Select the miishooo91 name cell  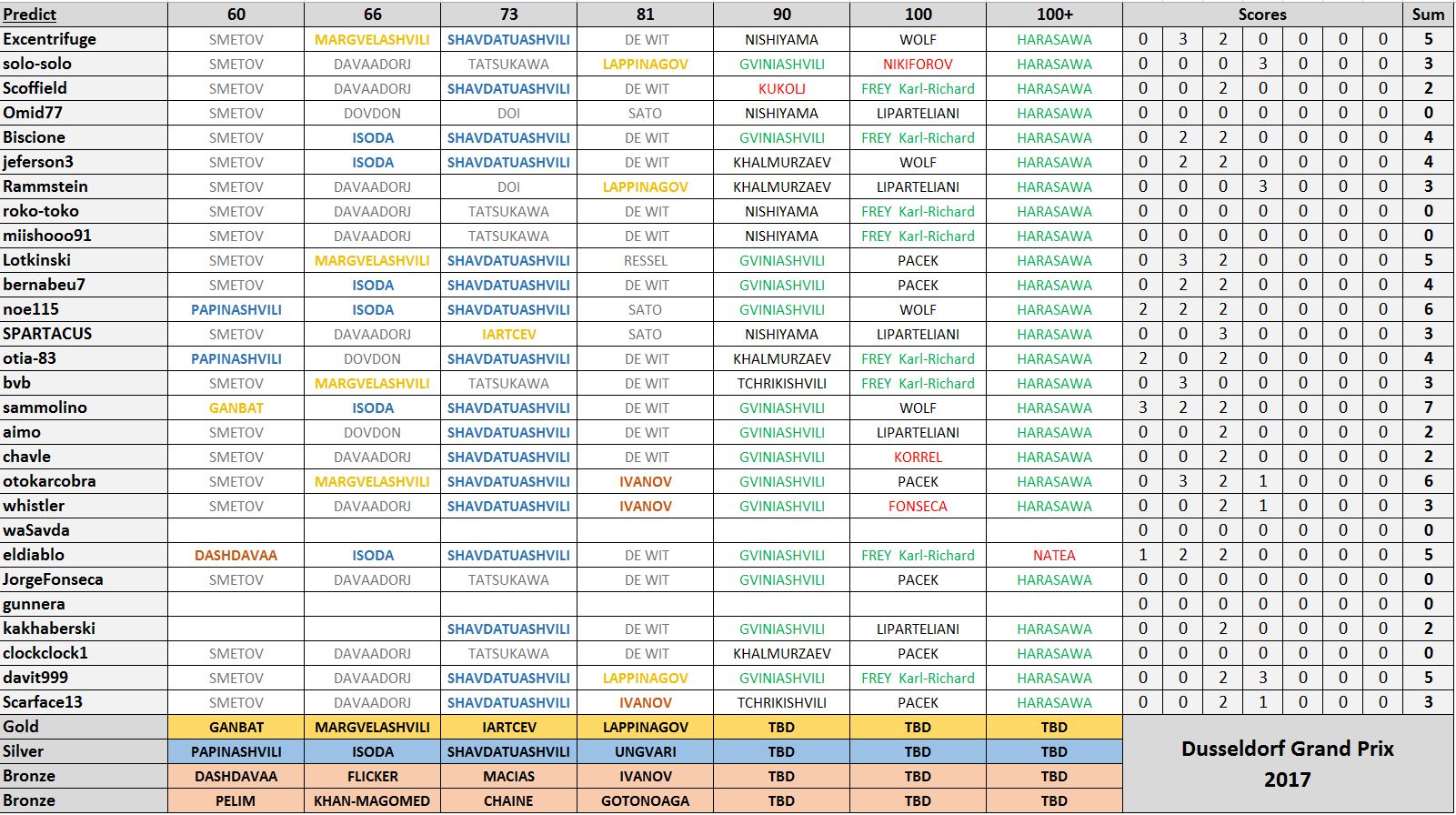tap(84, 236)
